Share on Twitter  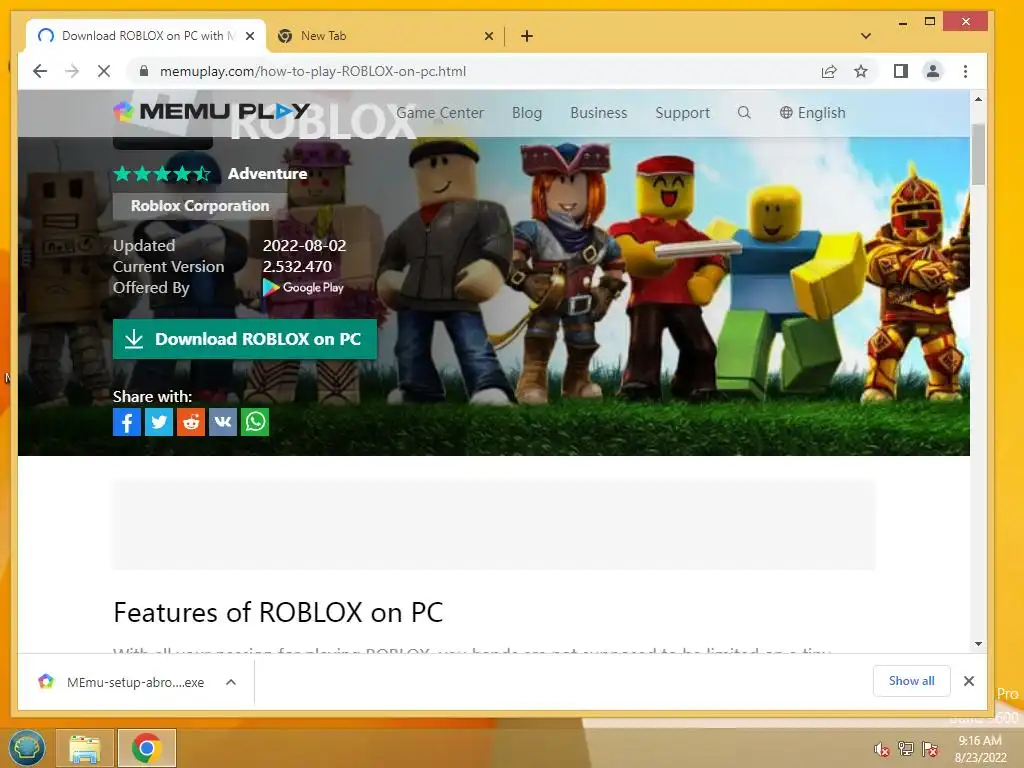pos(159,422)
